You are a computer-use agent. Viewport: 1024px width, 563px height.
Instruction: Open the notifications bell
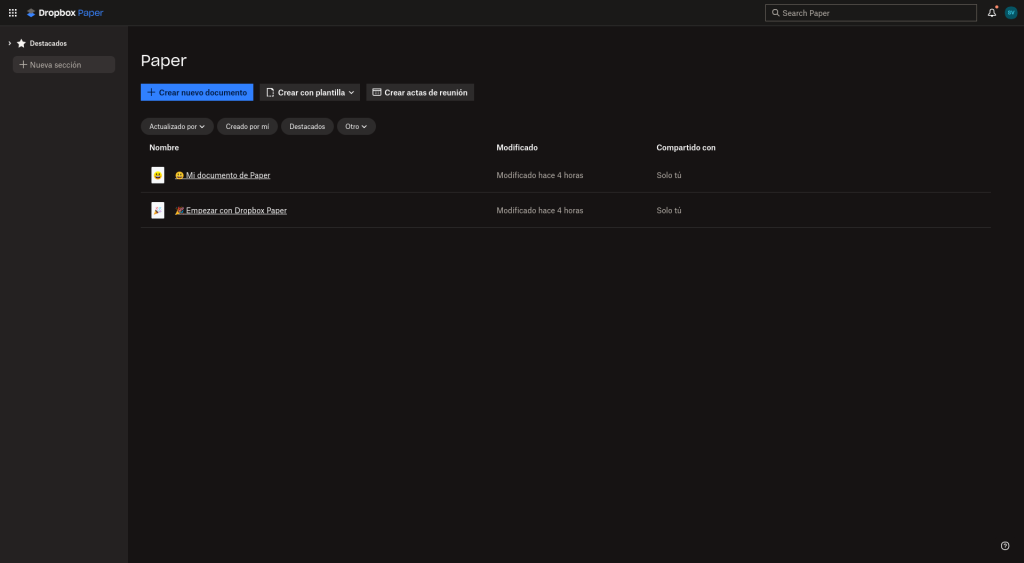(992, 13)
